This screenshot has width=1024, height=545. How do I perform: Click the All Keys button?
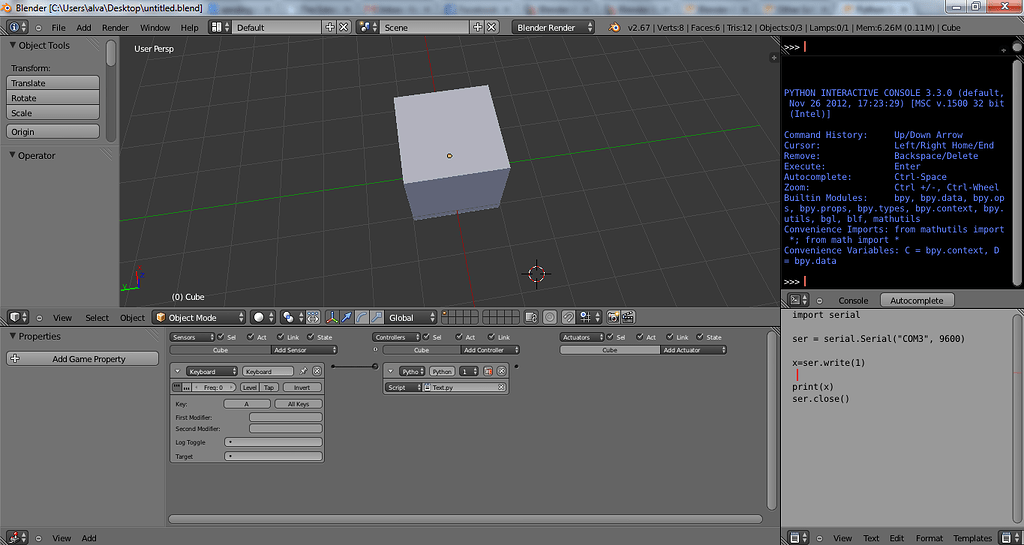pos(298,404)
